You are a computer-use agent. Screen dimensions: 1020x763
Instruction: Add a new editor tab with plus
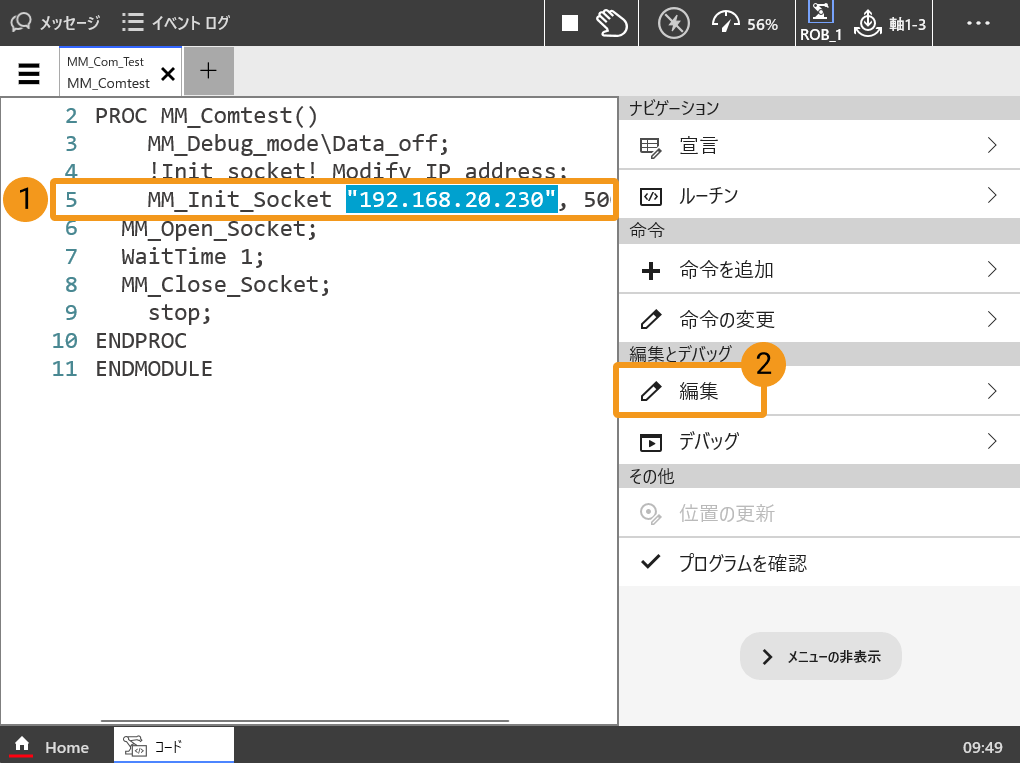208,71
